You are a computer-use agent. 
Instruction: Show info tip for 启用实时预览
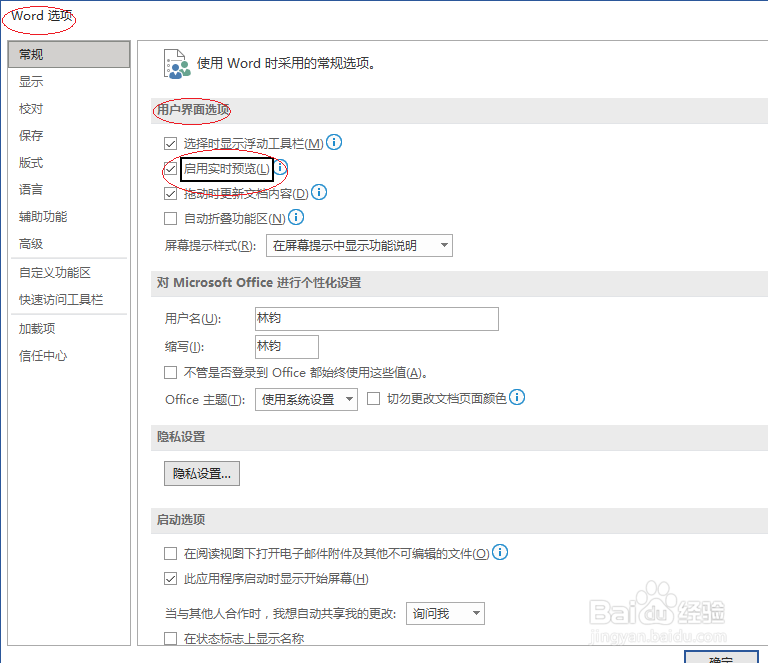point(281,167)
